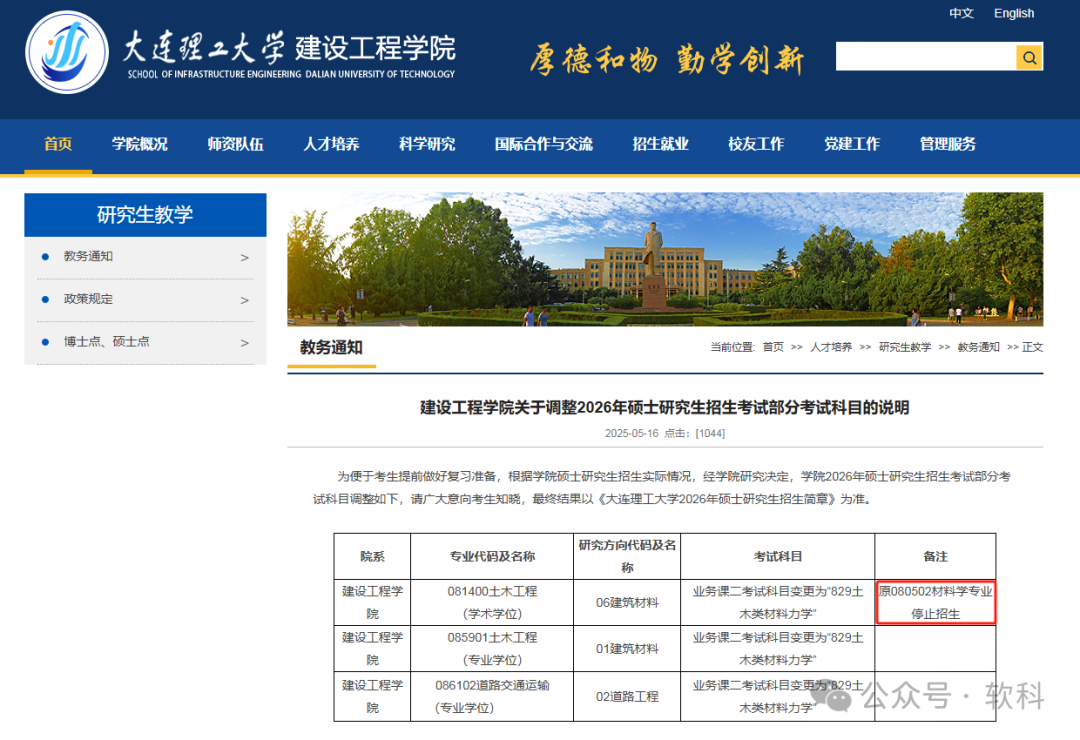Click the search magnifier icon
The image size is (1080, 740).
pos(1028,57)
